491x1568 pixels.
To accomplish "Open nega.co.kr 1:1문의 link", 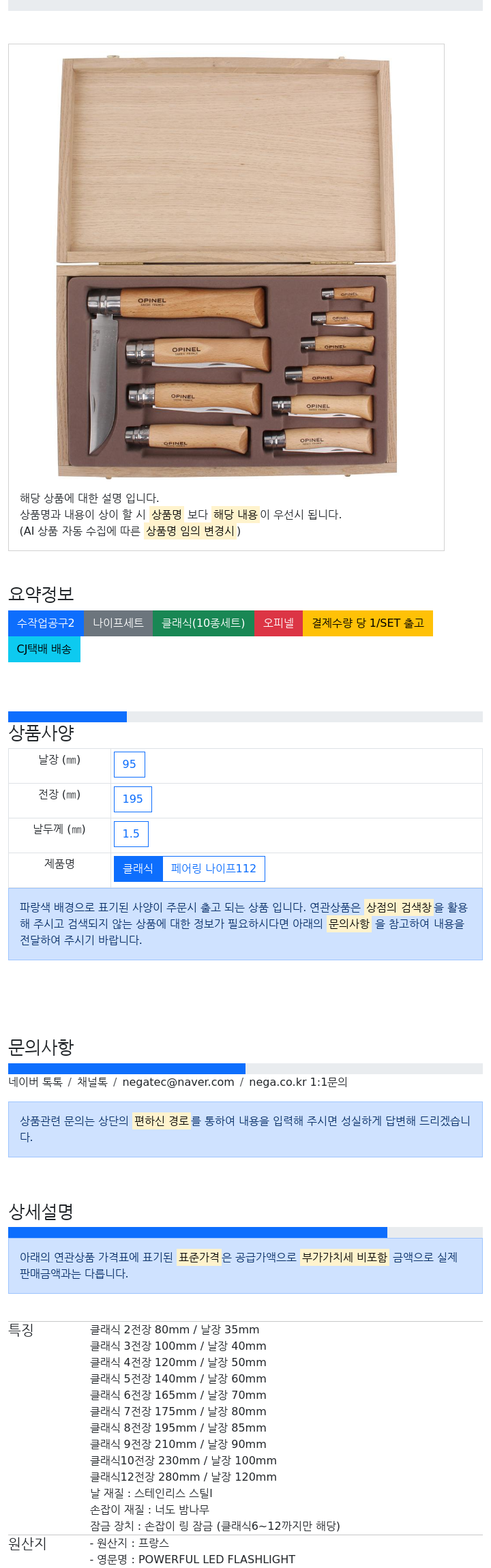I will [298, 1082].
